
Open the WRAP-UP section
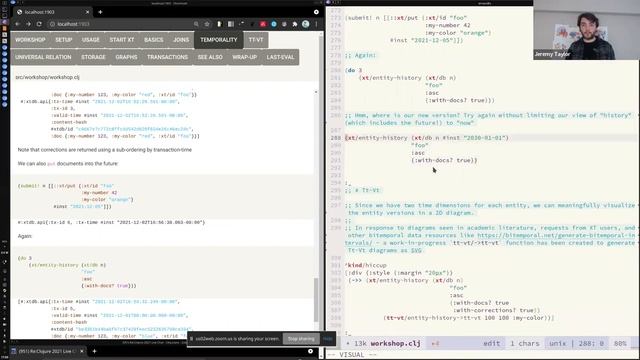(x=244, y=57)
